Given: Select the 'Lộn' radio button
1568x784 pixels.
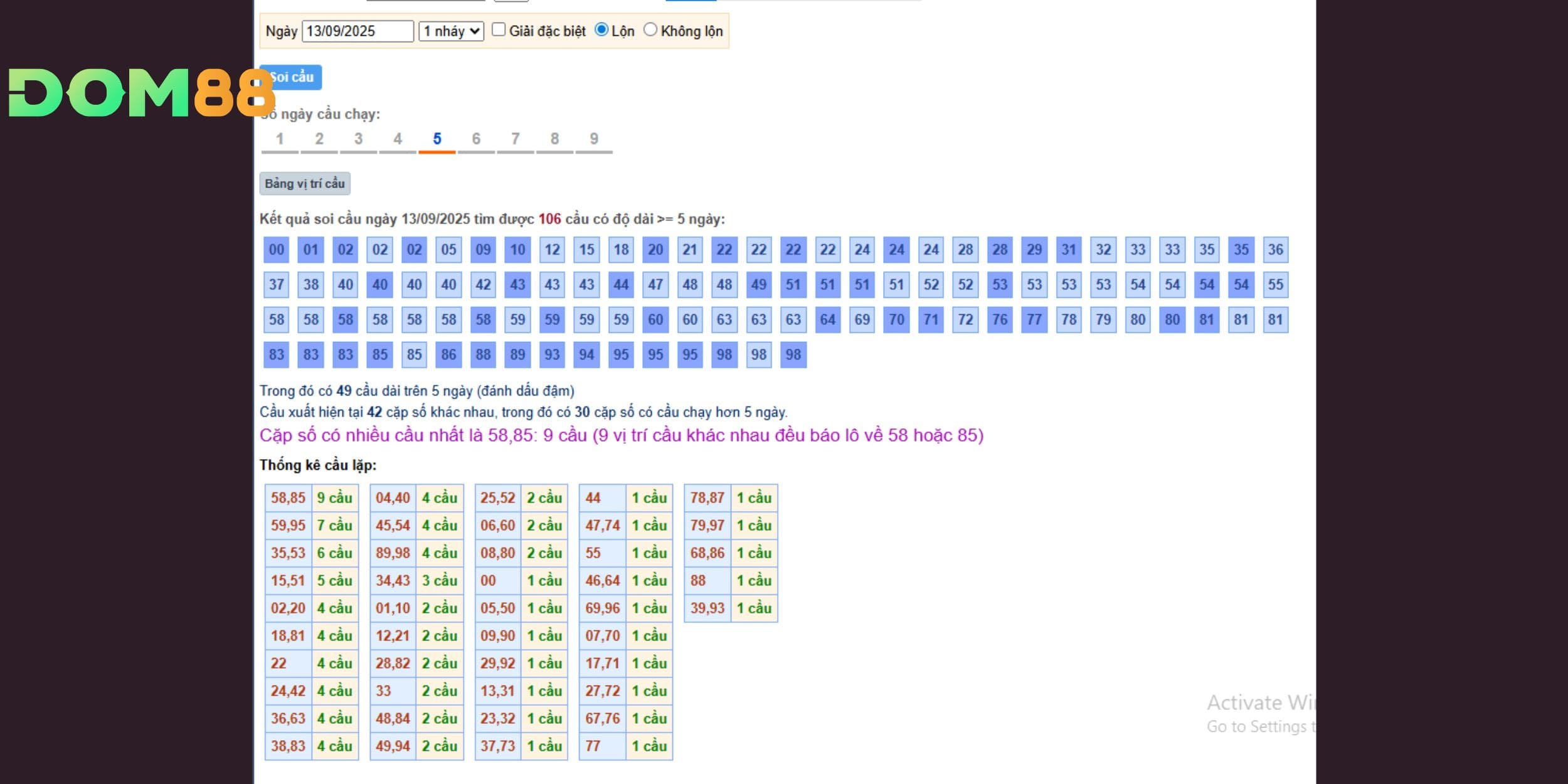Looking at the screenshot, I should (x=601, y=29).
